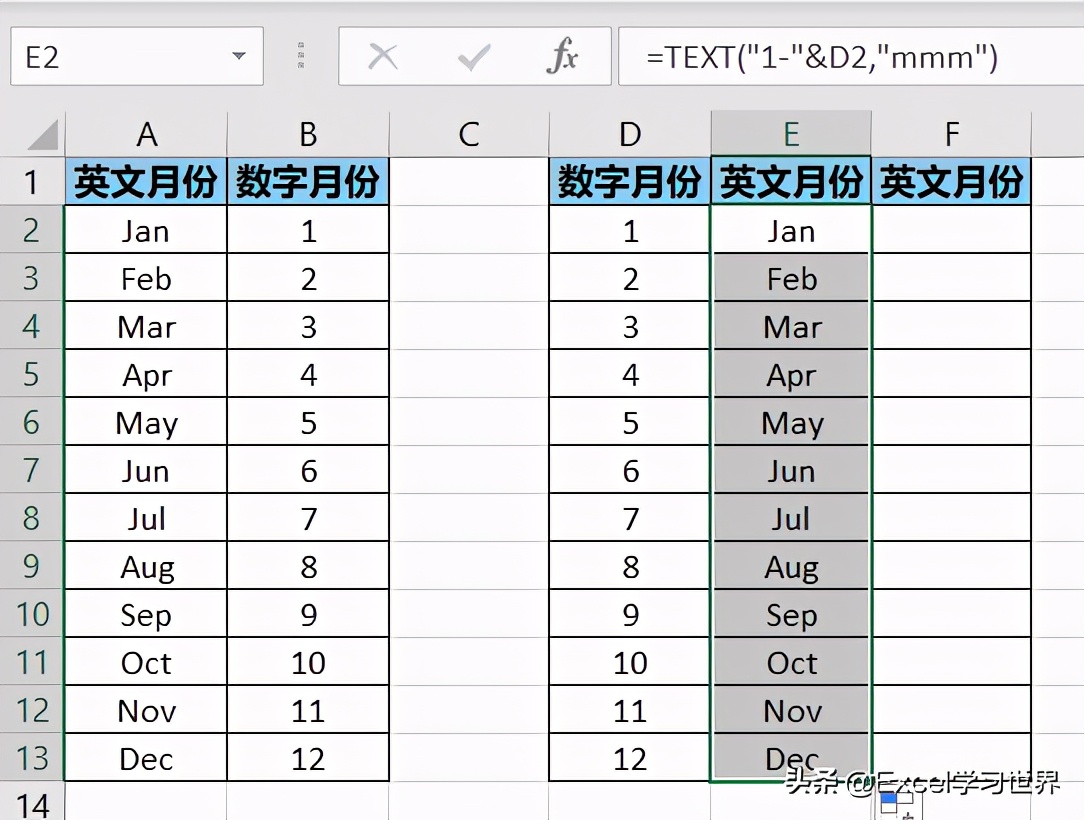
Task: Click active cell E2 containing Jan
Action: [x=791, y=230]
